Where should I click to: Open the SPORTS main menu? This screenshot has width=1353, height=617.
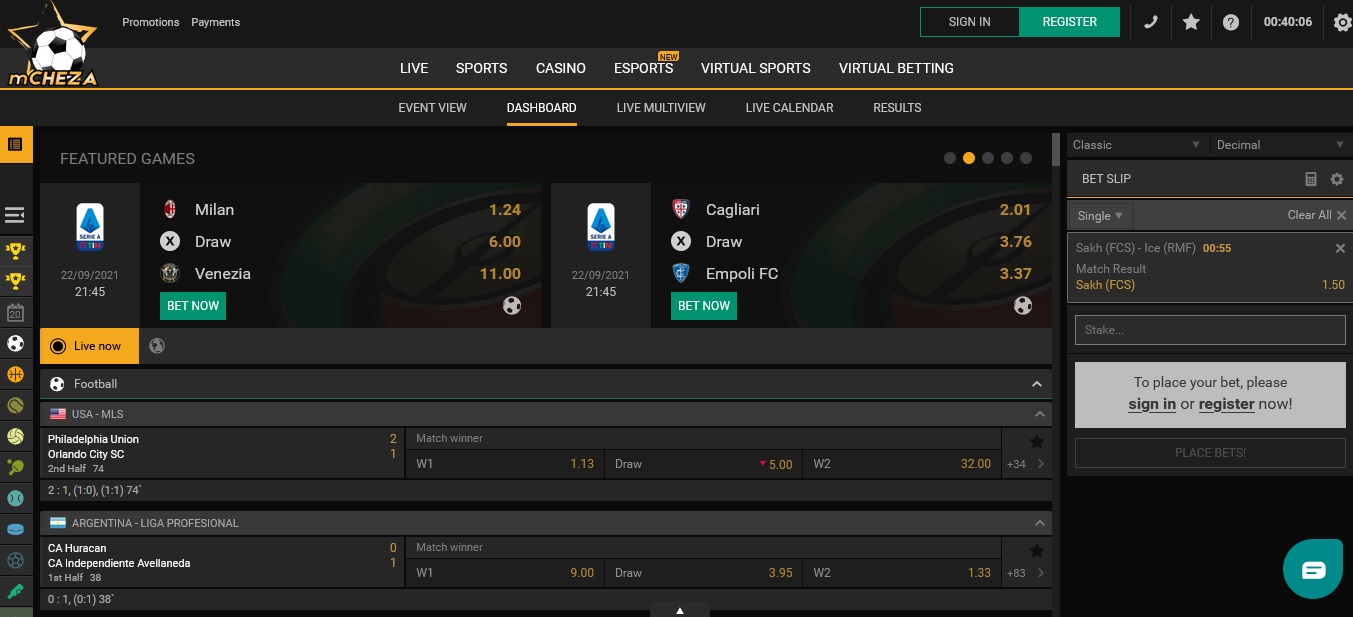pos(482,68)
